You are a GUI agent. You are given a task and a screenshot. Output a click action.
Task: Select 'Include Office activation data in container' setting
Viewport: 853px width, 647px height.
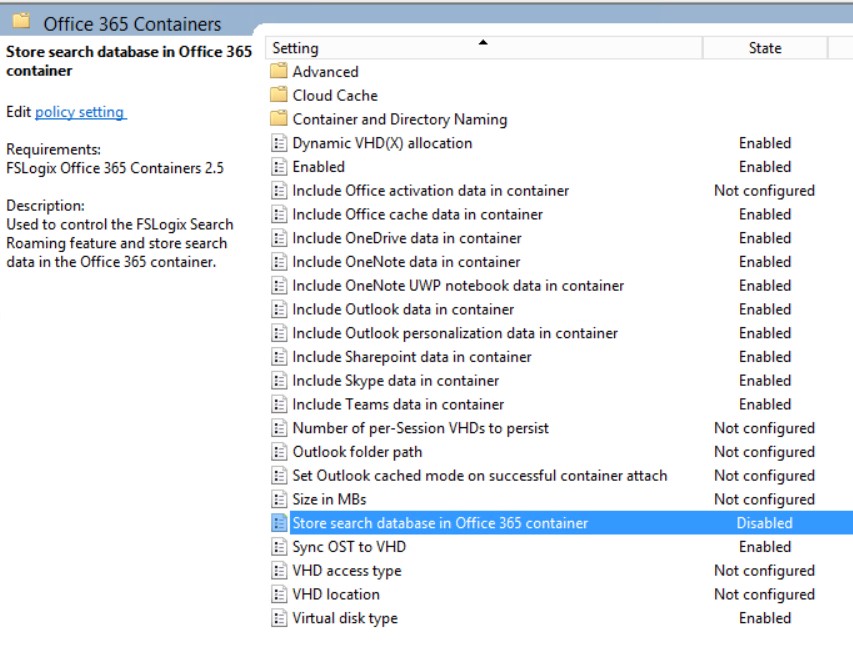[430, 190]
